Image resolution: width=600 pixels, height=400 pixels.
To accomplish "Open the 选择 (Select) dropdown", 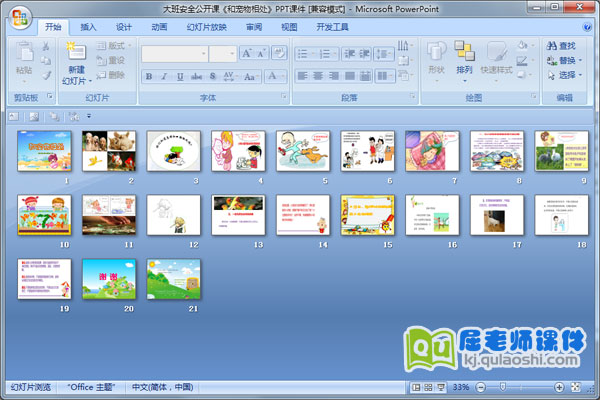I will [x=566, y=75].
